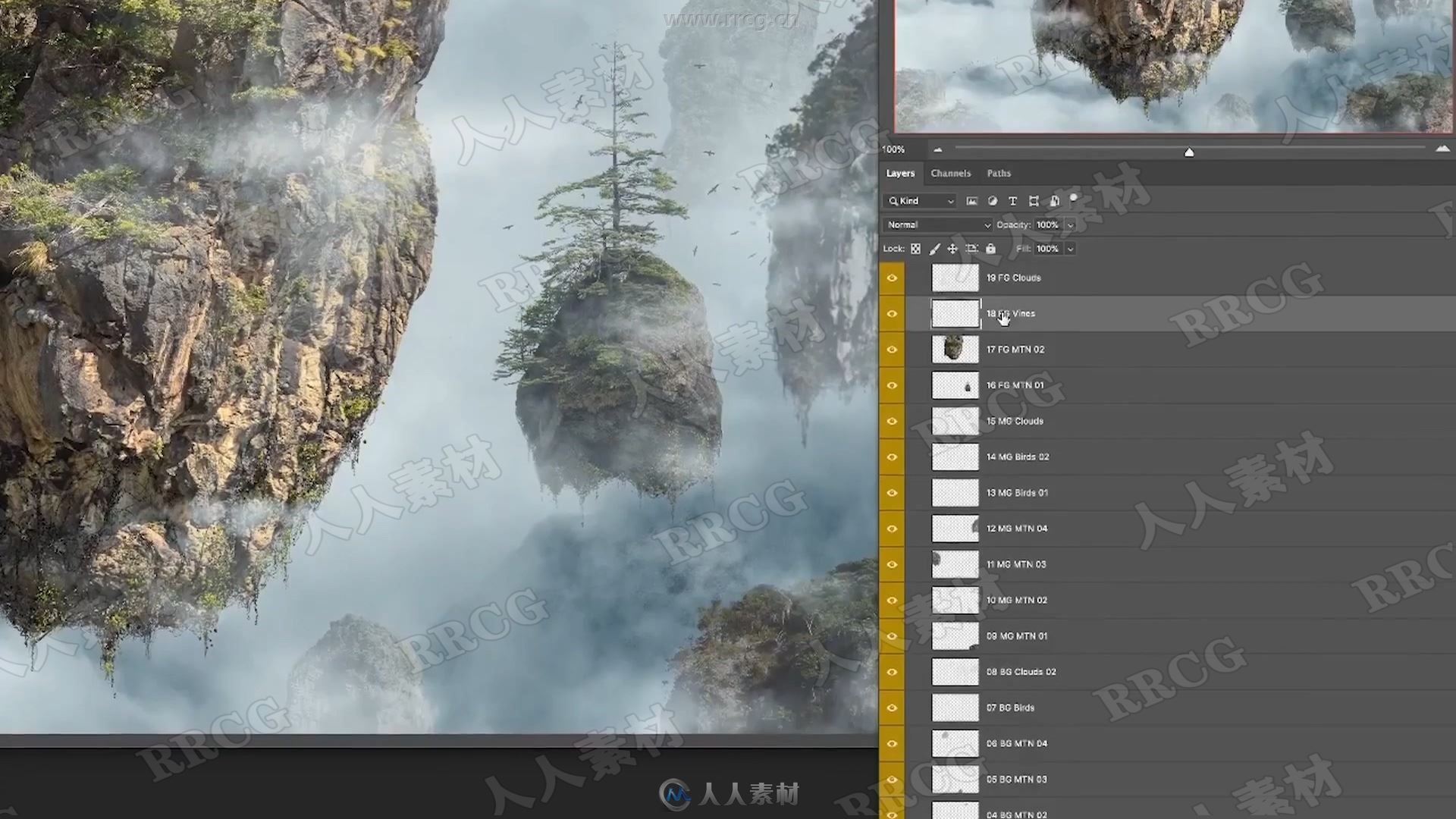This screenshot has height=819, width=1456.
Task: Lock position move icon
Action: (x=952, y=249)
